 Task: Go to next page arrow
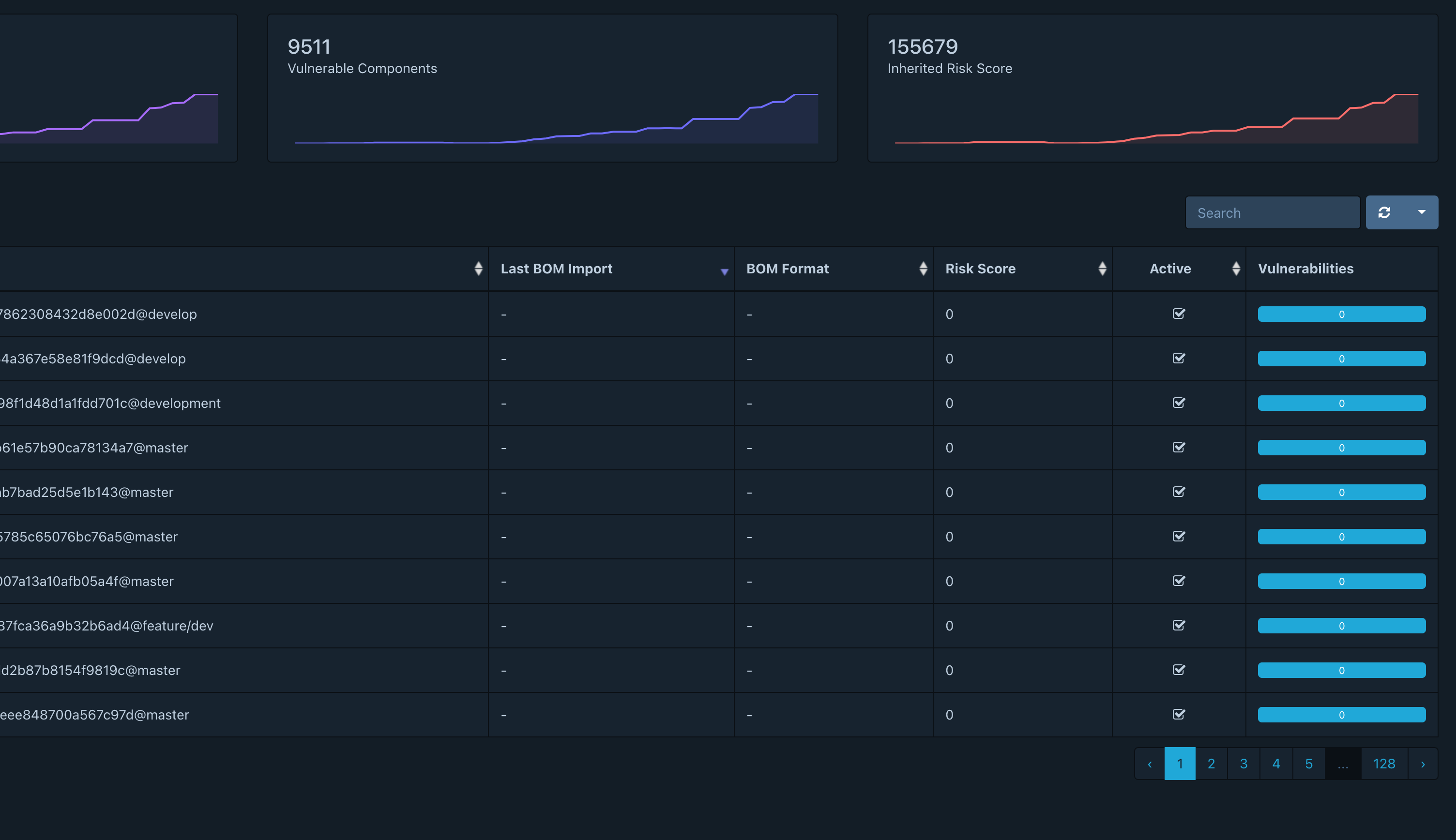coord(1423,764)
